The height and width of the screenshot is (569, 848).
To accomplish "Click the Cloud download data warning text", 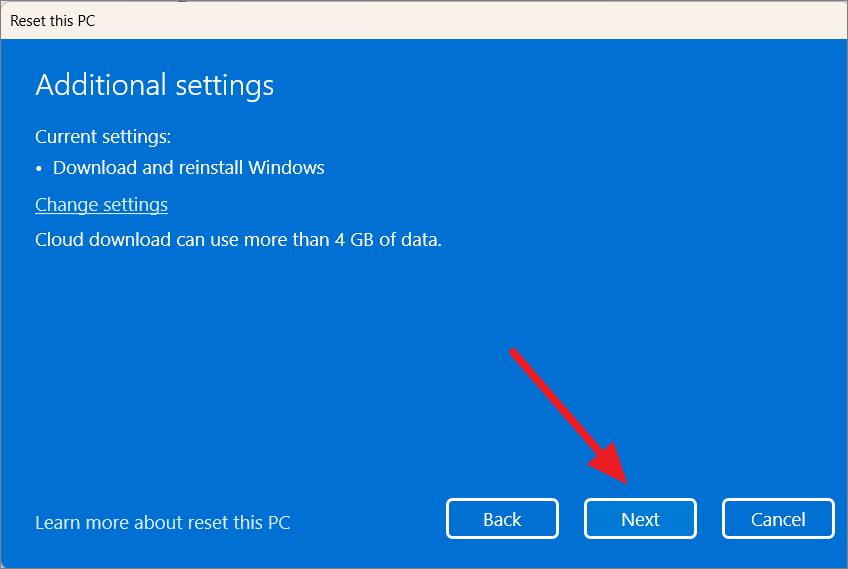I will [x=238, y=240].
